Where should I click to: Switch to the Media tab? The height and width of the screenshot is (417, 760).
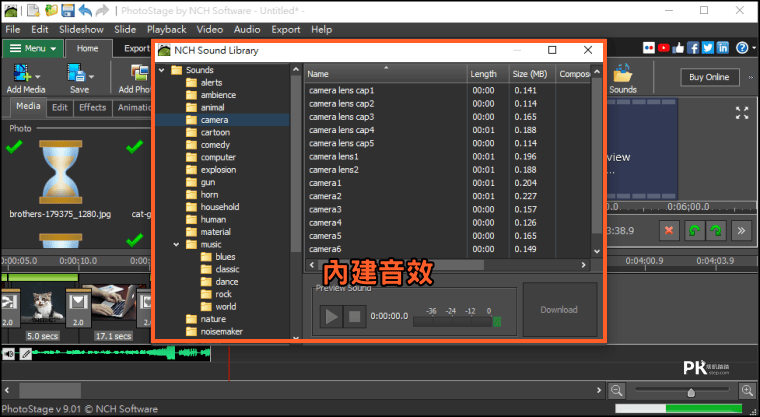(28, 107)
